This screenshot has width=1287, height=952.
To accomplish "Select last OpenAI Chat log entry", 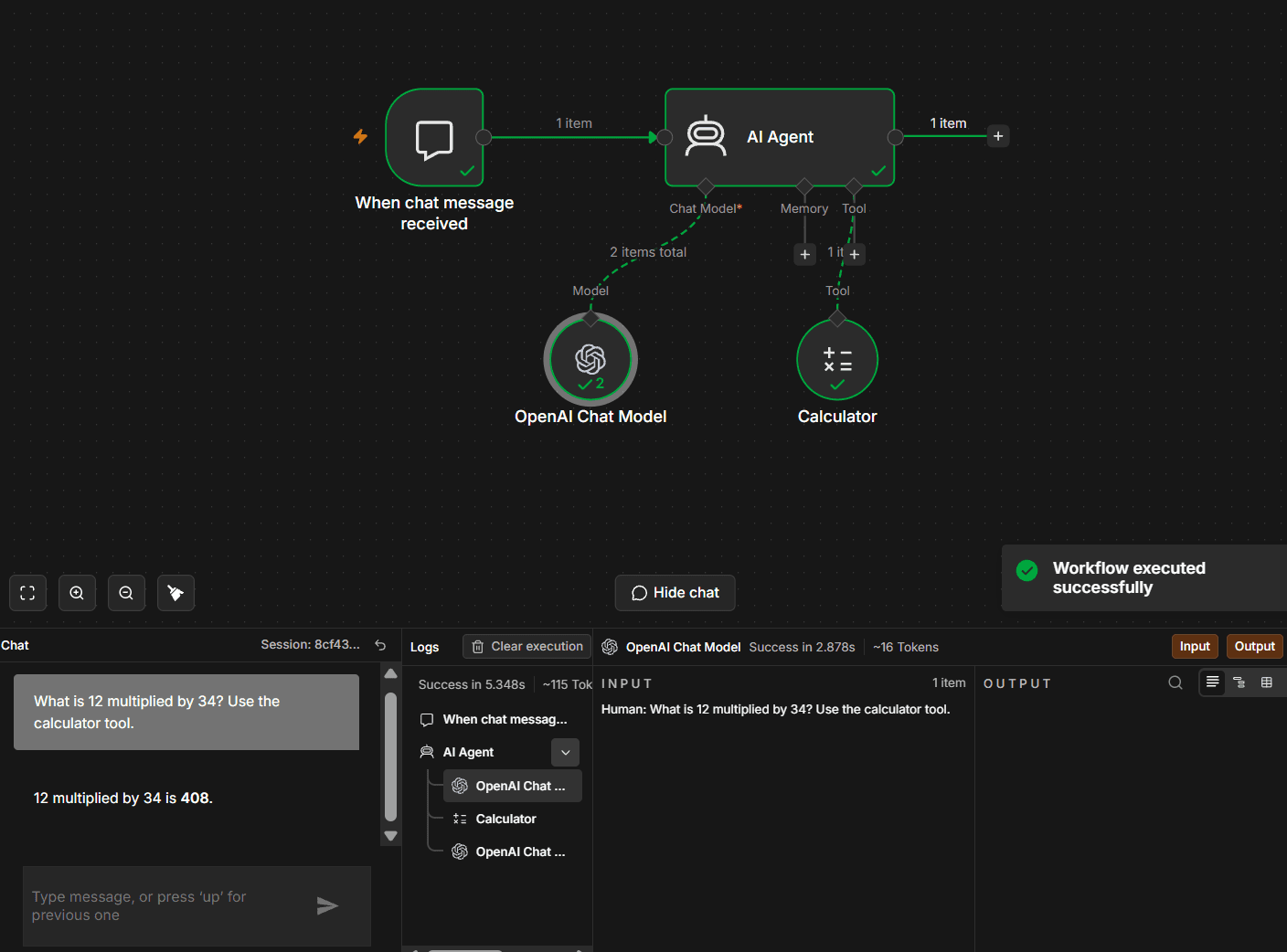I will [x=513, y=852].
